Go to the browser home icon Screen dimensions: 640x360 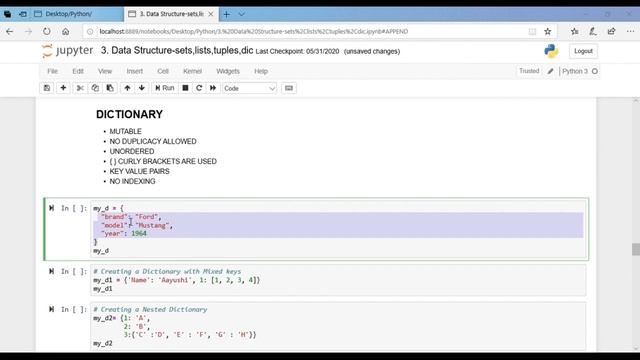65,31
